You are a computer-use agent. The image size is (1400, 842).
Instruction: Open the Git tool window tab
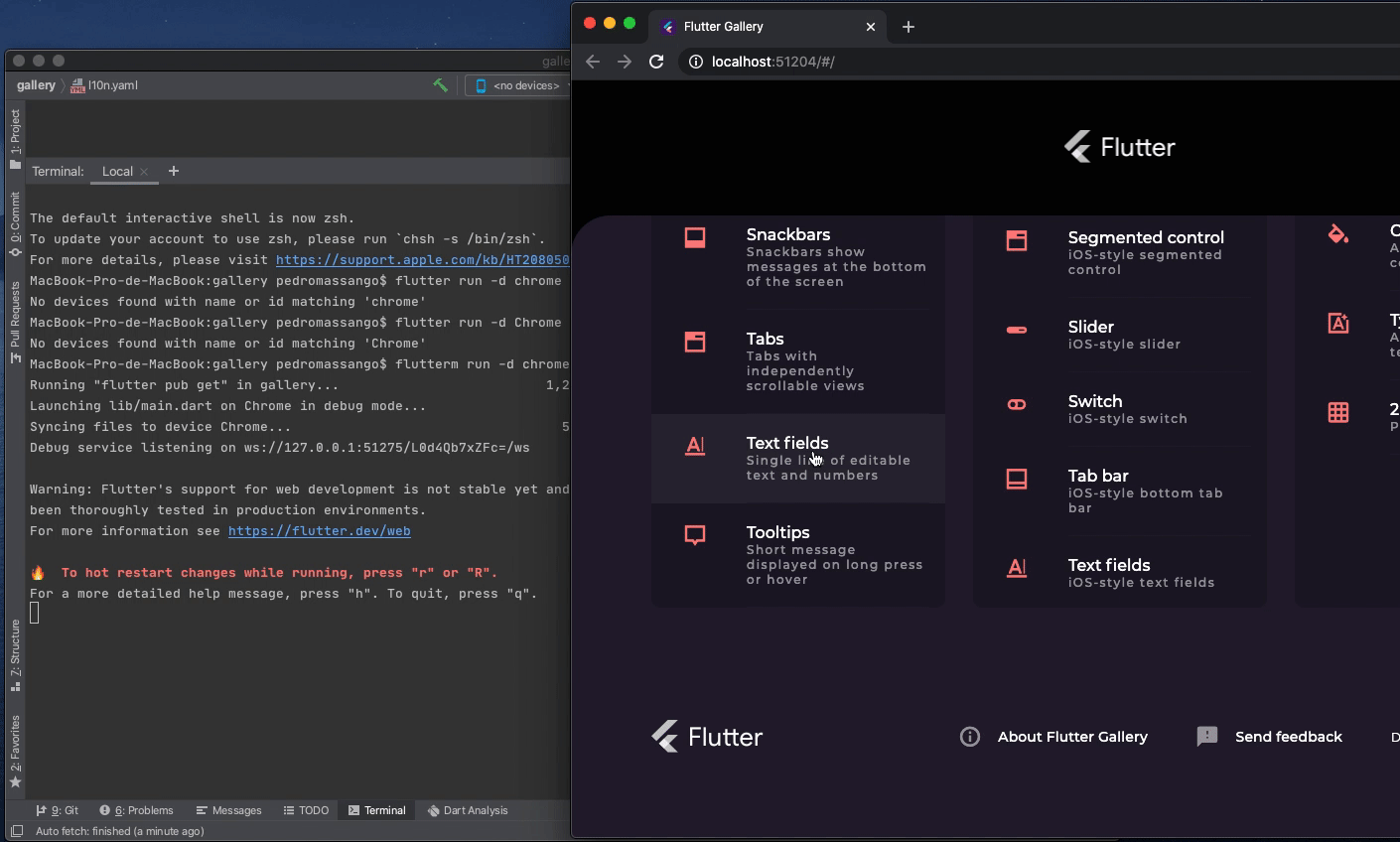58,810
